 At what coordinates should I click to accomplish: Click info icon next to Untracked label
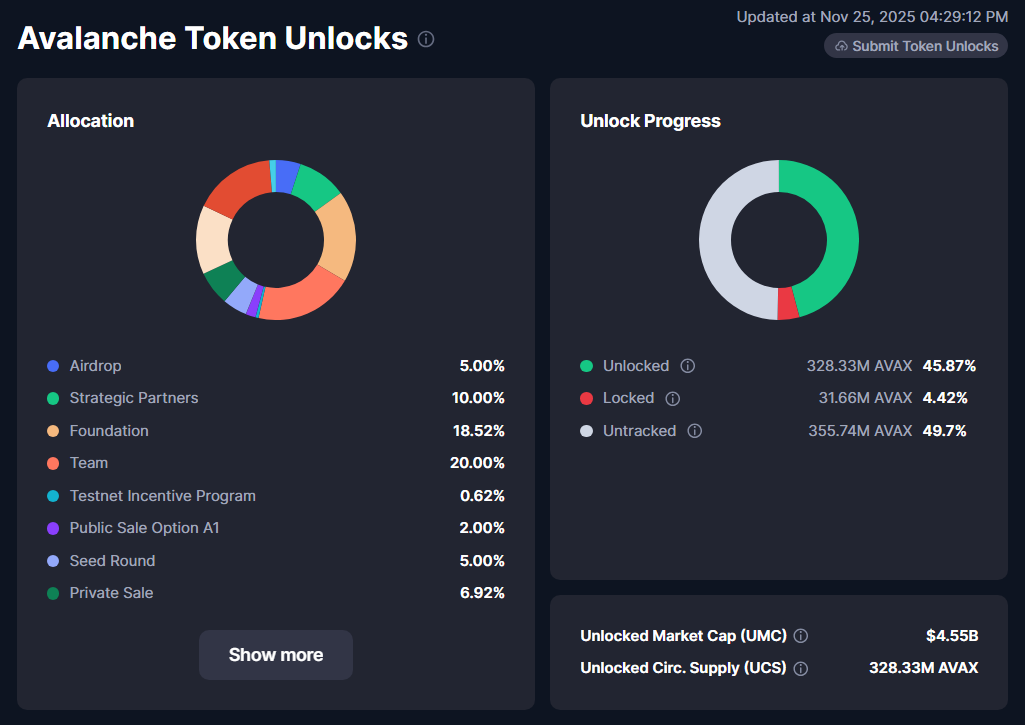pyautogui.click(x=695, y=431)
